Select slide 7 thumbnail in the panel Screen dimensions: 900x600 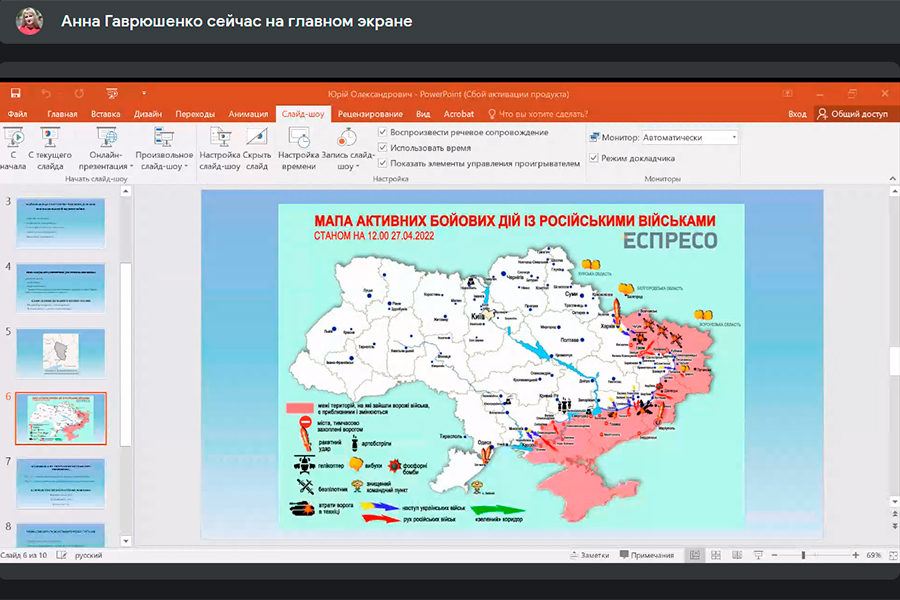click(60, 484)
